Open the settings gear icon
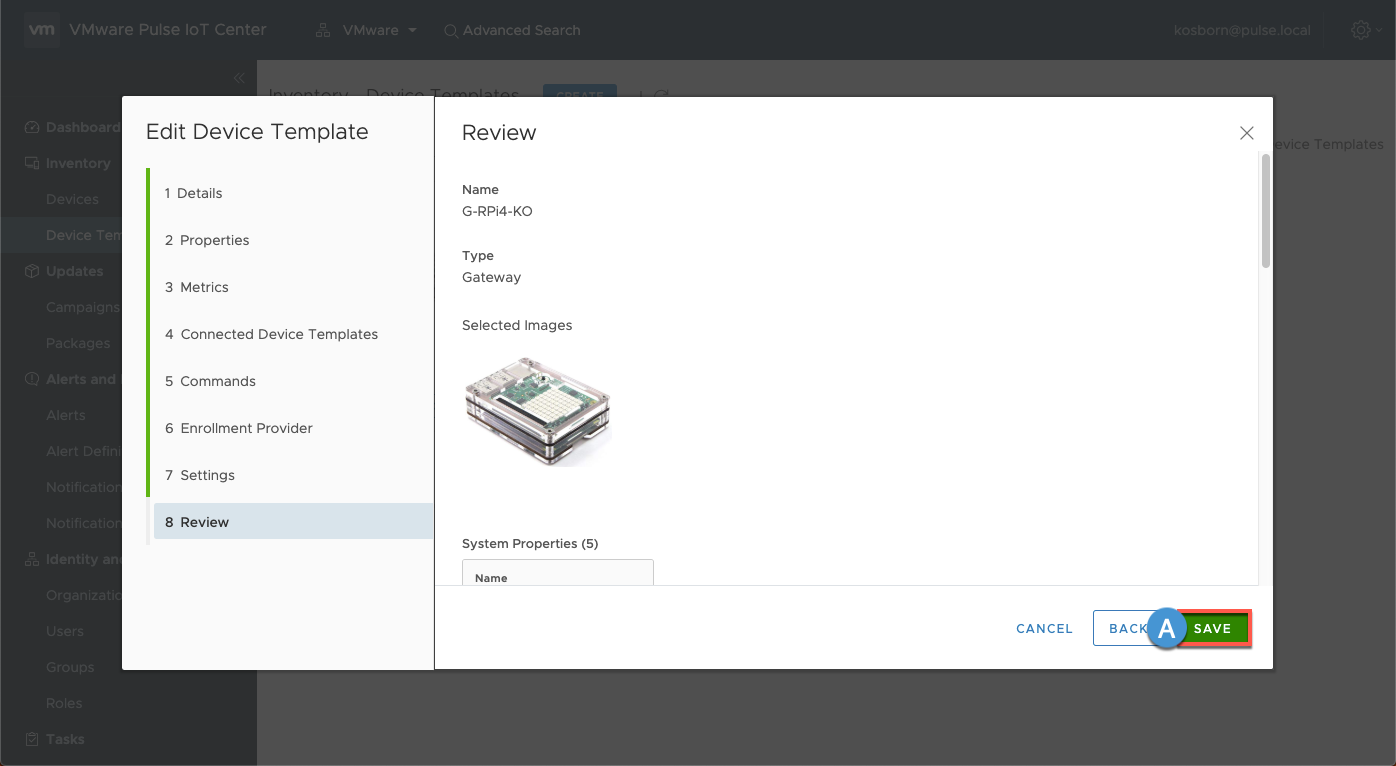The height and width of the screenshot is (766, 1396). [1360, 30]
